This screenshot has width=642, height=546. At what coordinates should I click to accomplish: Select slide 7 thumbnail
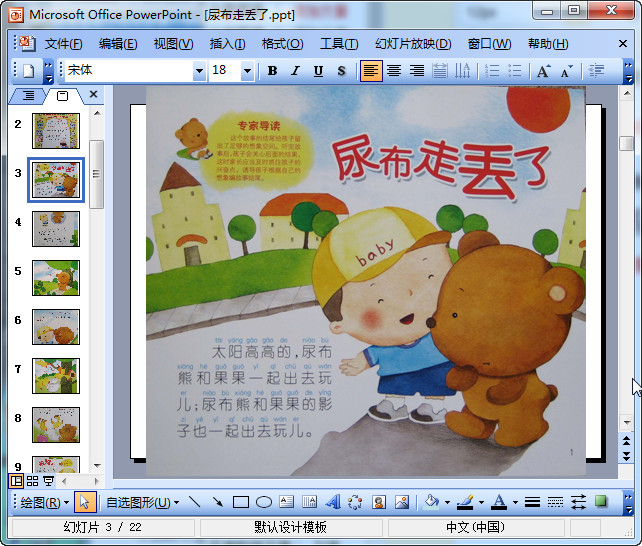point(56,376)
